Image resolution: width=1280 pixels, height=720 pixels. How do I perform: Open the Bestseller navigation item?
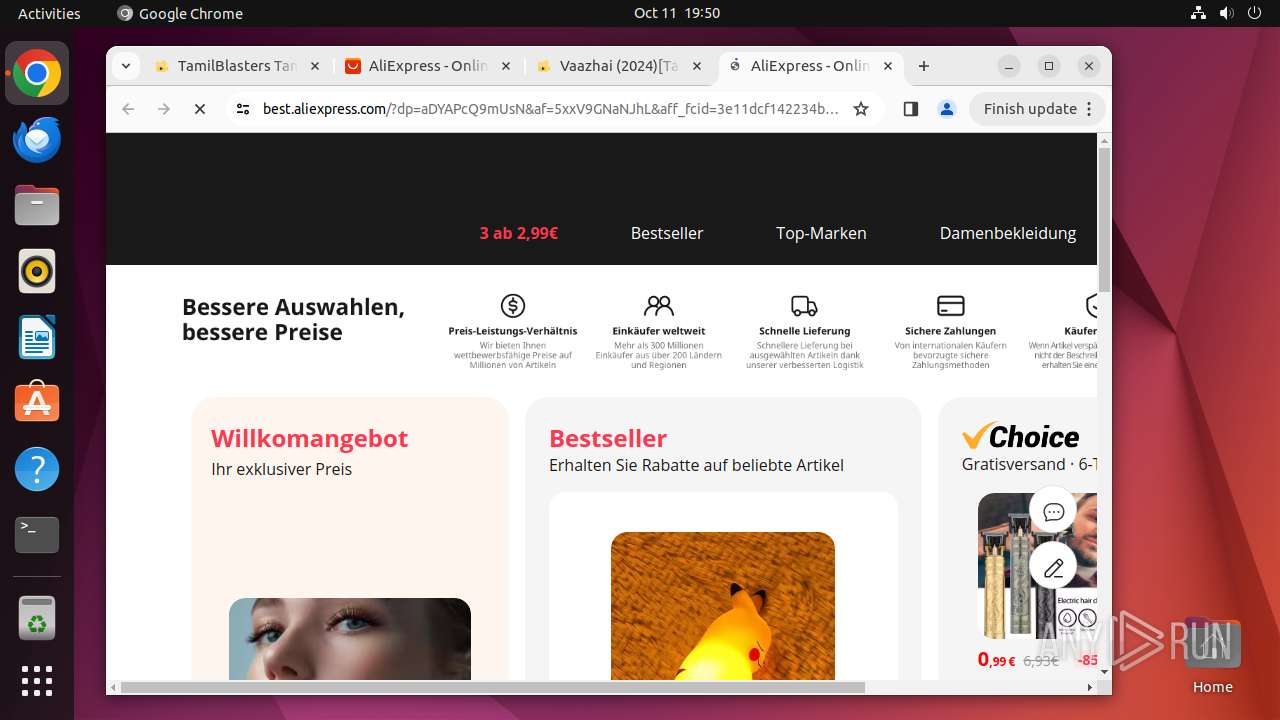667,233
